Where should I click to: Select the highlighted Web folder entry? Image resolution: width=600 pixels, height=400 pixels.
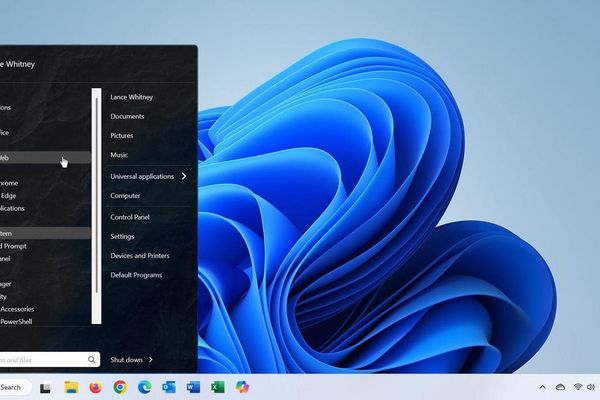tap(45, 157)
